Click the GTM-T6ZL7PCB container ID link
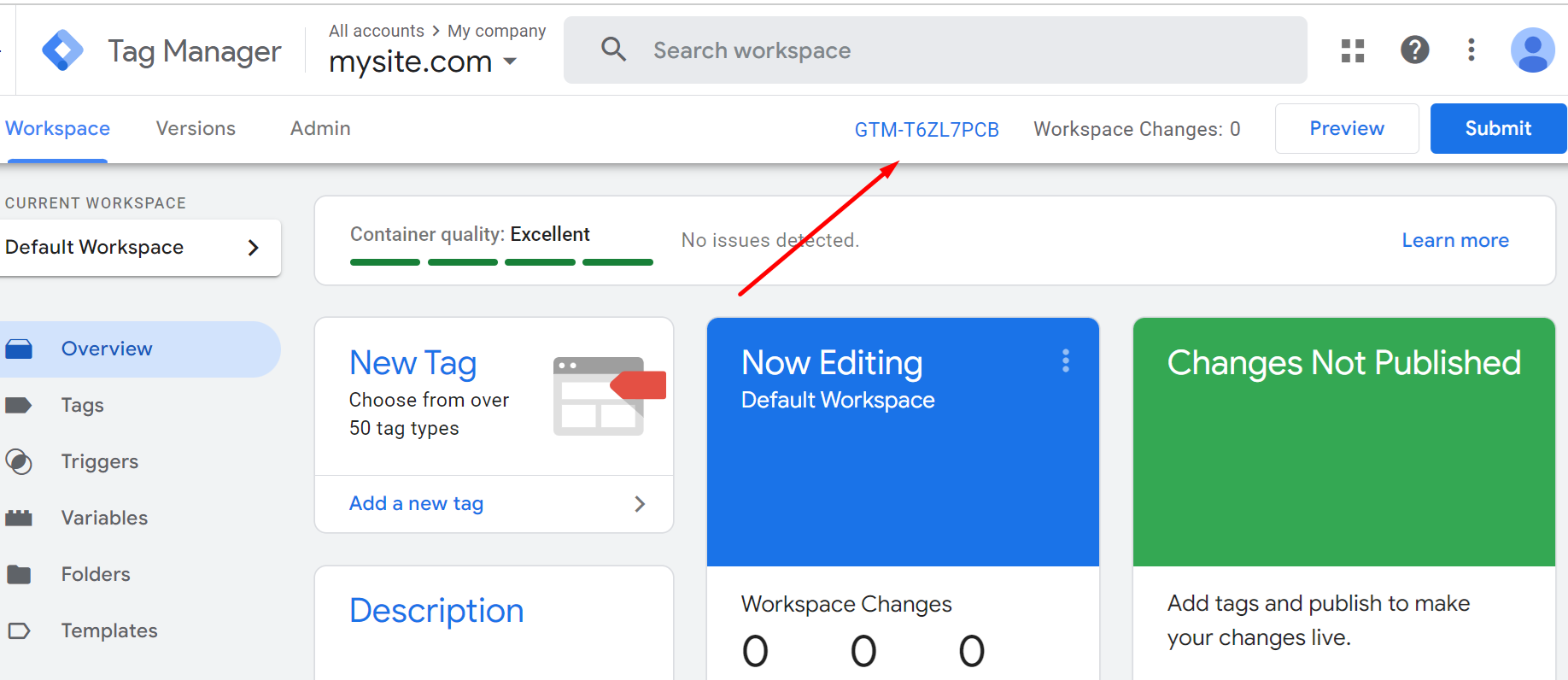The image size is (1568, 680). [927, 130]
